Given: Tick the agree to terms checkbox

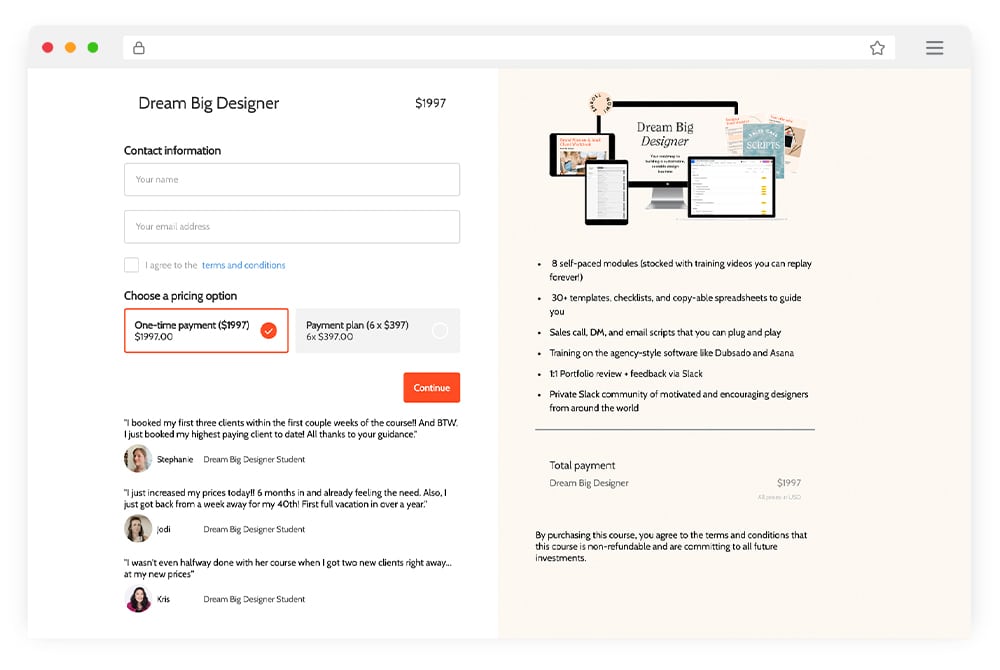Looking at the screenshot, I should (x=131, y=265).
